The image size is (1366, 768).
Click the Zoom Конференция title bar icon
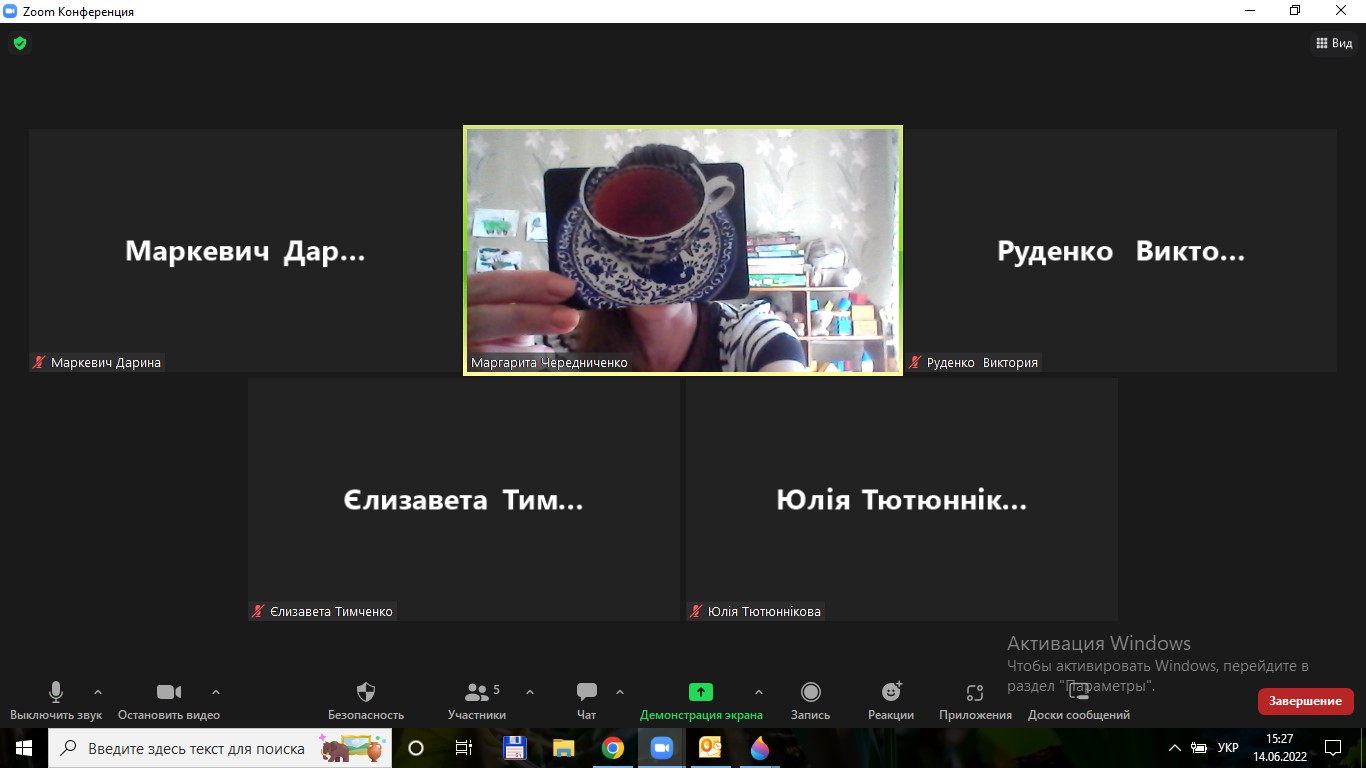(10, 11)
